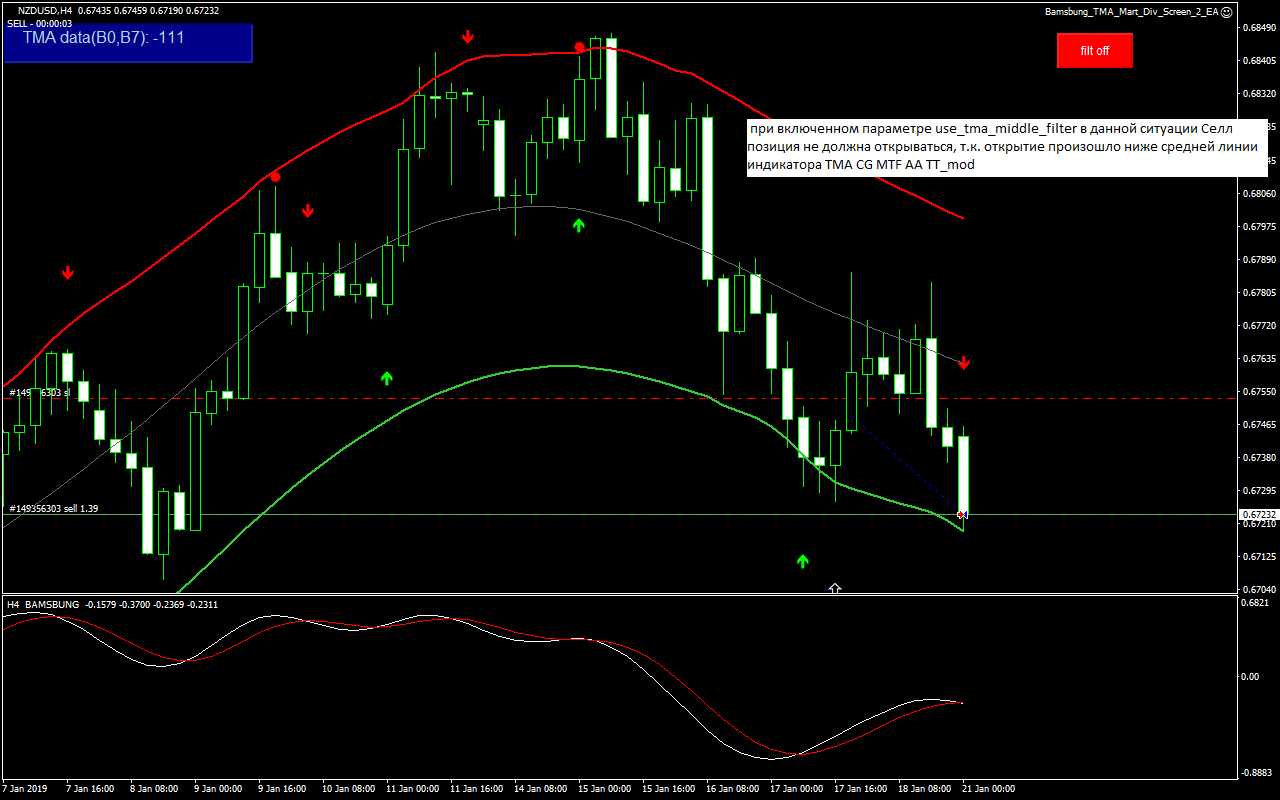Click the 0.67380 price scale value
Screen dimensions: 1280x800
(1258, 458)
